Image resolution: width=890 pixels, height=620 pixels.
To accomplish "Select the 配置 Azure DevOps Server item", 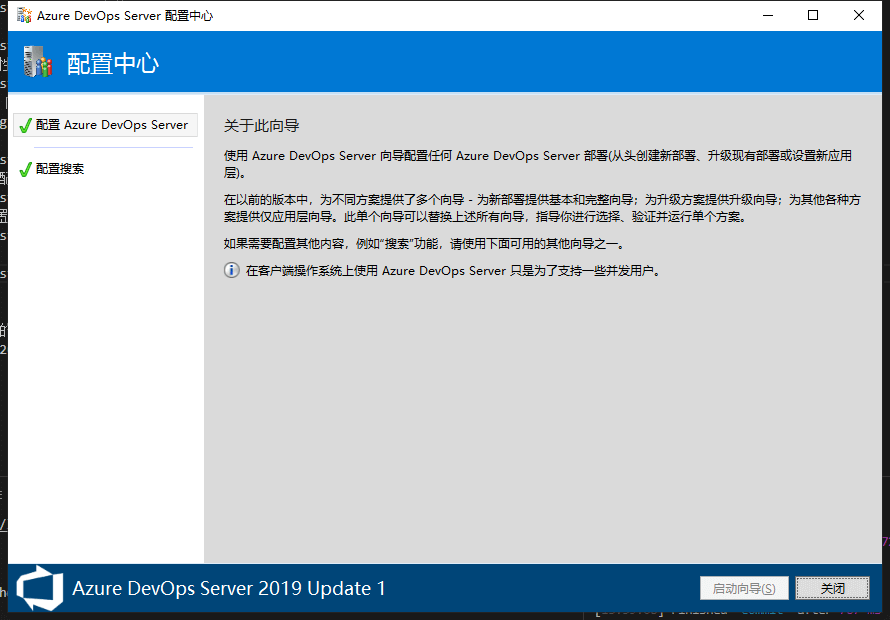I will [x=111, y=125].
